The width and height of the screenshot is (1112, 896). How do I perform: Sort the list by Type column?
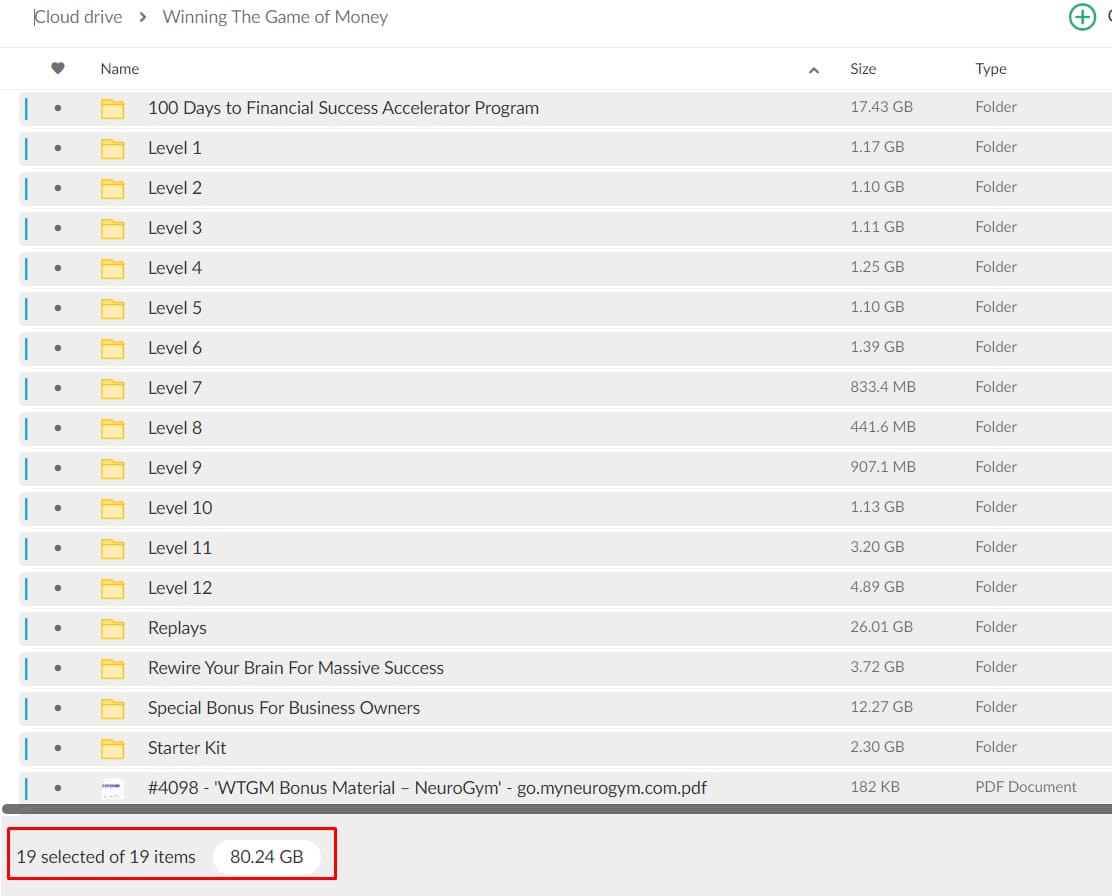(990, 69)
